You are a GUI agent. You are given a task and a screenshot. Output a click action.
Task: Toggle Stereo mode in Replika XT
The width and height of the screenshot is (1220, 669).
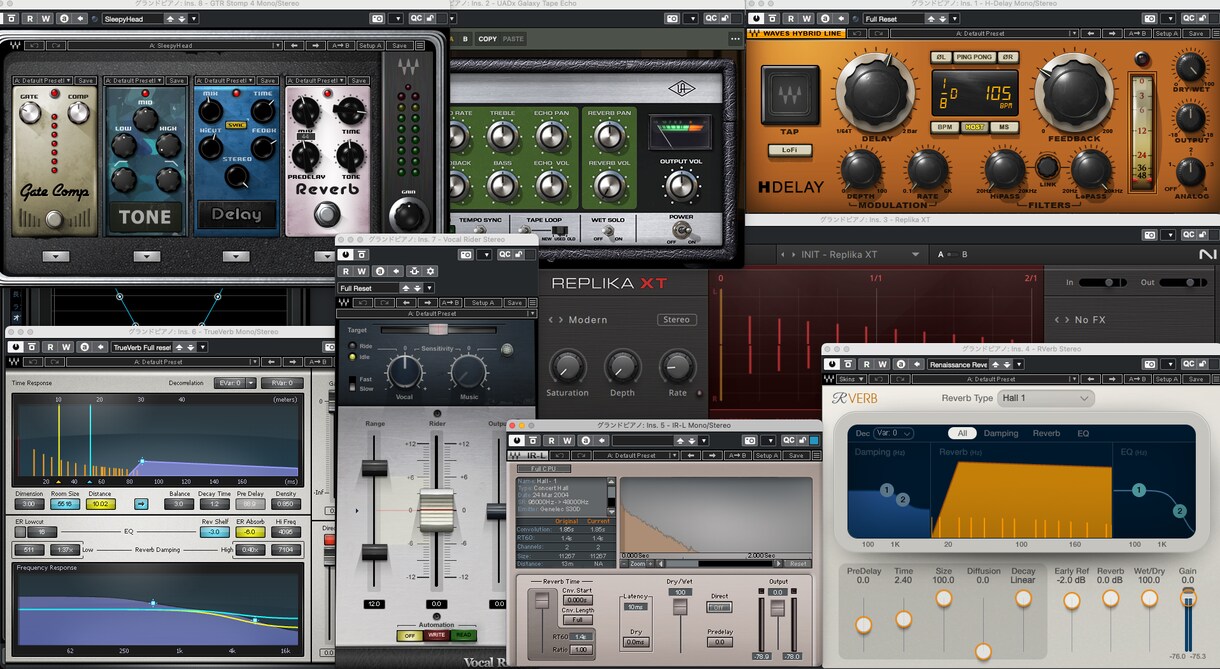677,320
